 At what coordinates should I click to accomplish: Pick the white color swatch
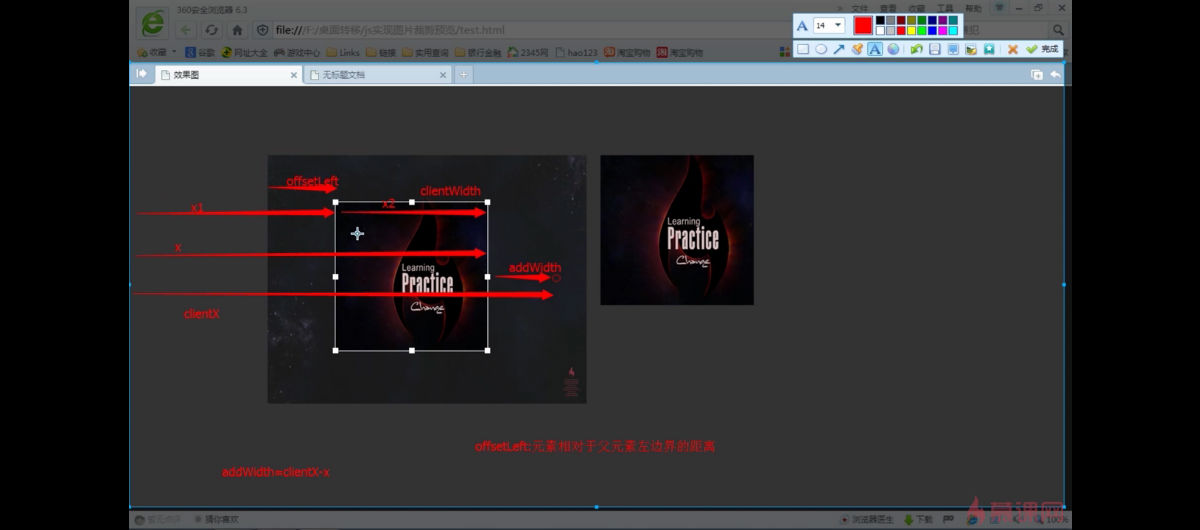pos(880,31)
